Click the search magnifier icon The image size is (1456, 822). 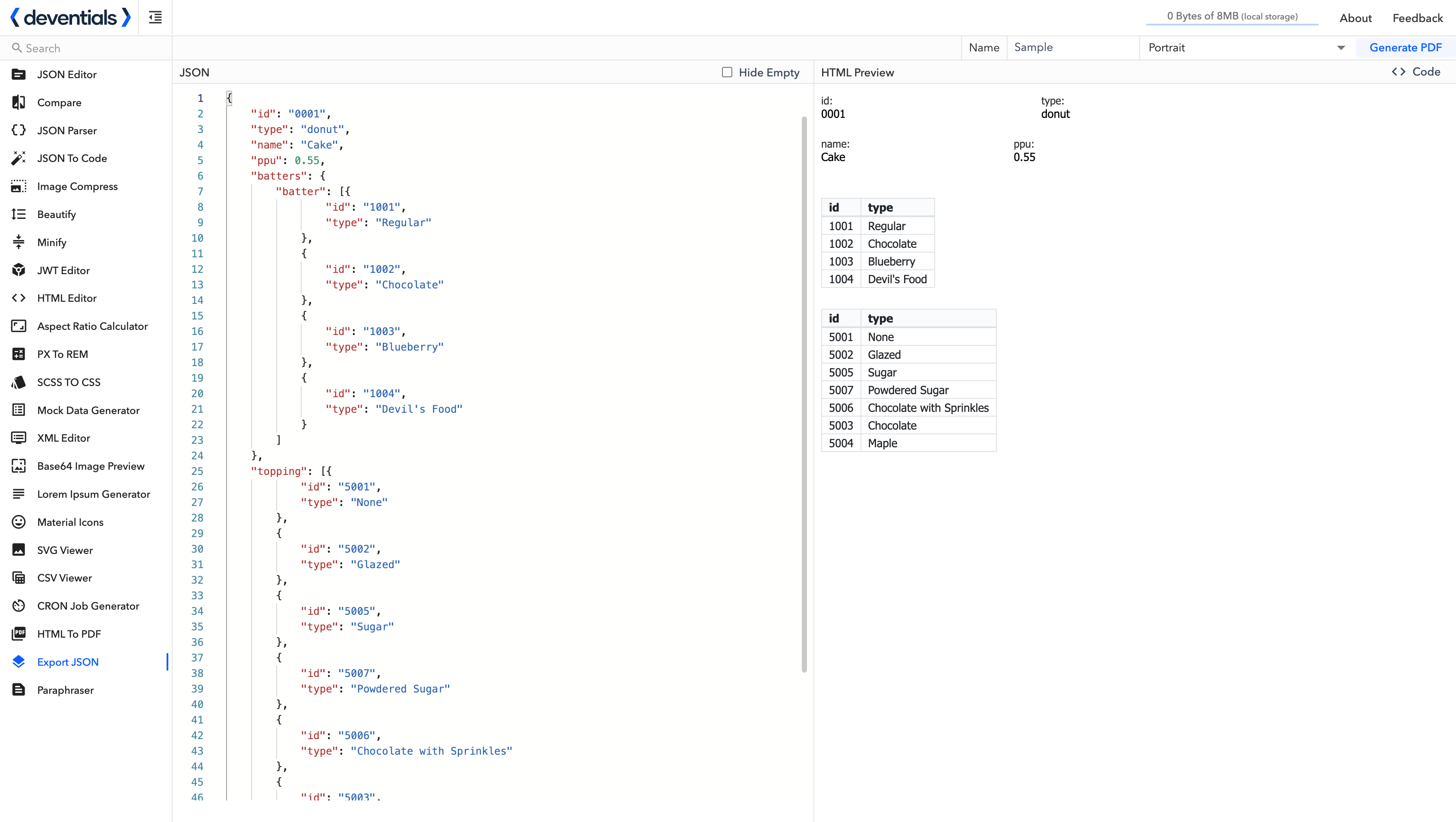coord(16,48)
